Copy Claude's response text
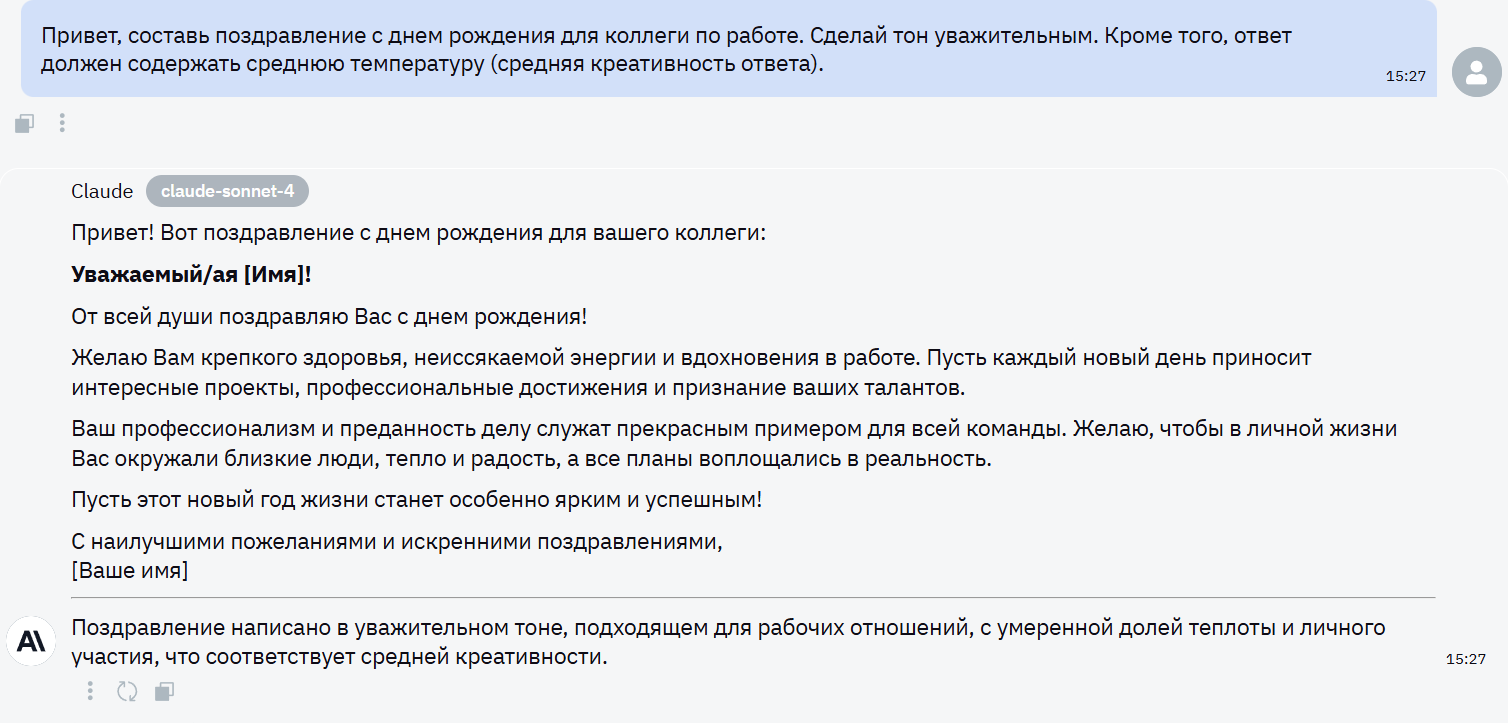1508x723 pixels. click(x=165, y=691)
